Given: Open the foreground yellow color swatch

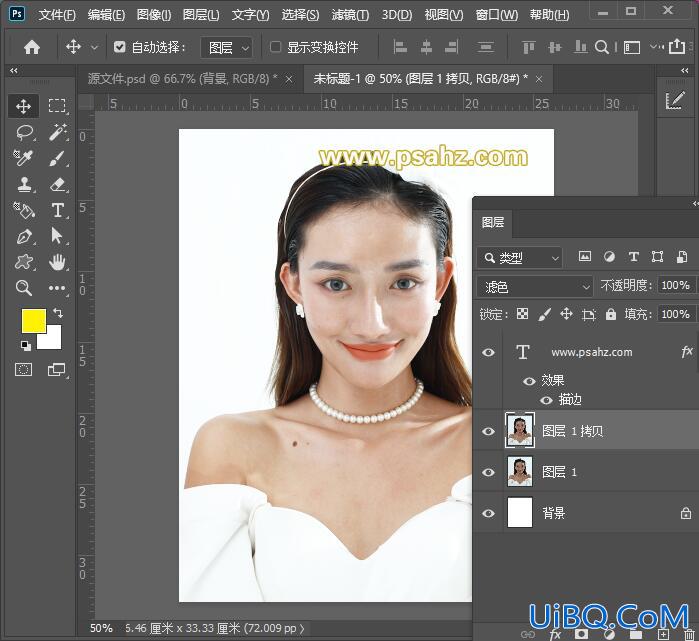Looking at the screenshot, I should (x=32, y=320).
